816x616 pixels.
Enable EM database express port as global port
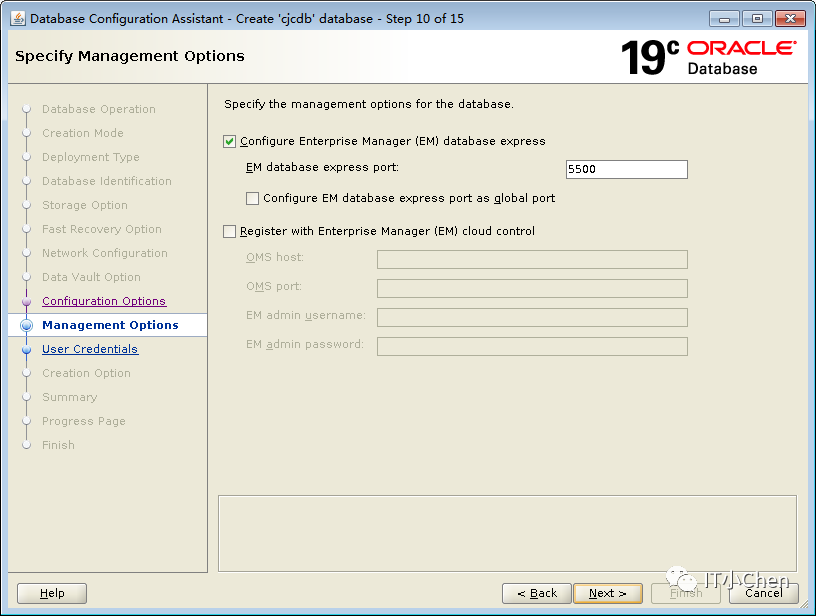(x=252, y=198)
